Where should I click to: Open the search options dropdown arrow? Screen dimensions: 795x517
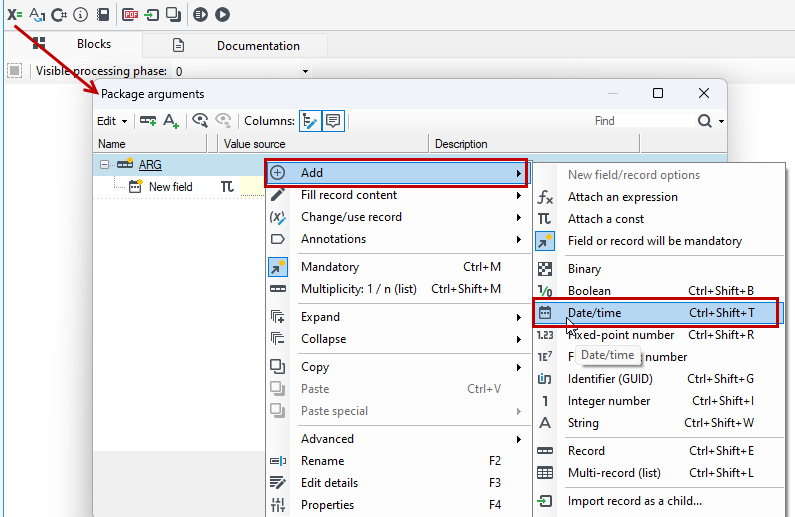(x=721, y=121)
